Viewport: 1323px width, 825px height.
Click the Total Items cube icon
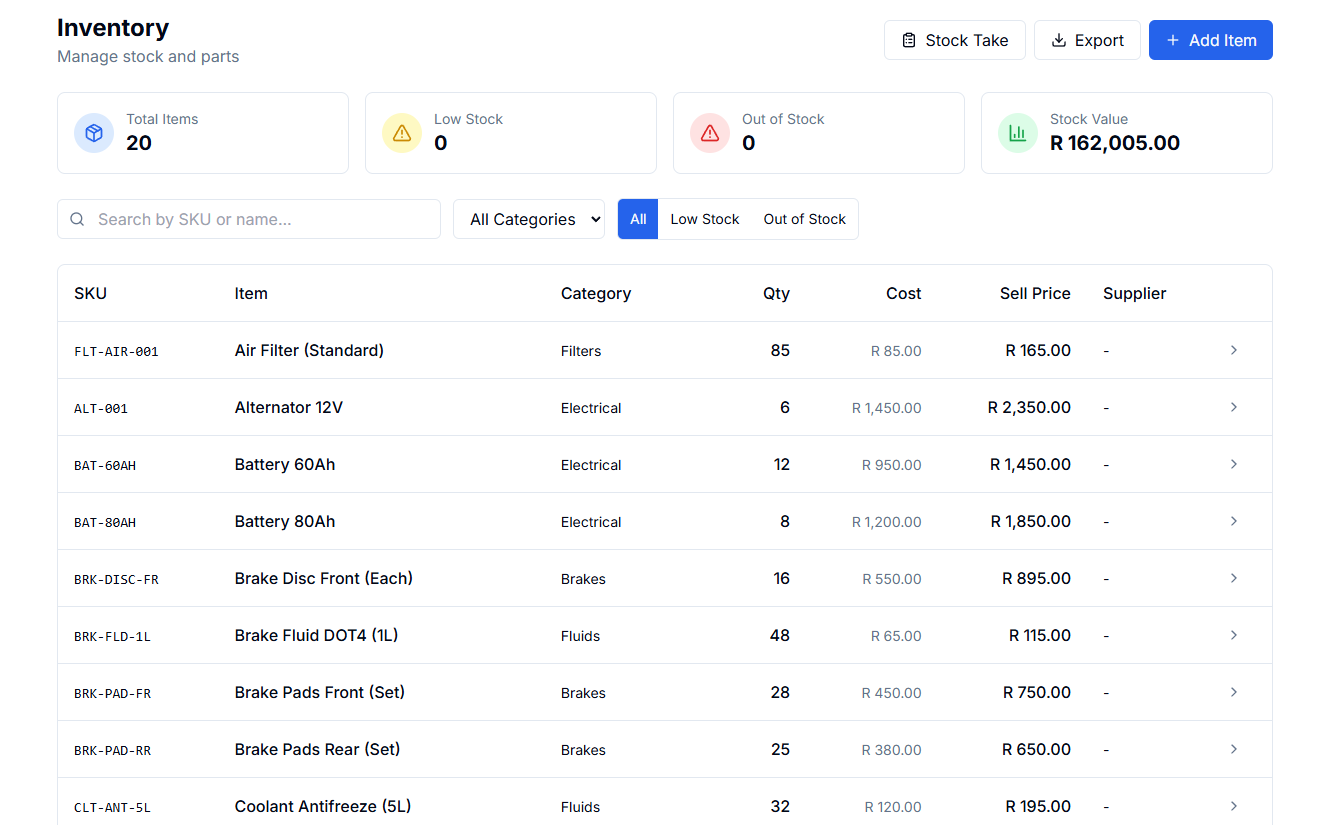[x=94, y=133]
